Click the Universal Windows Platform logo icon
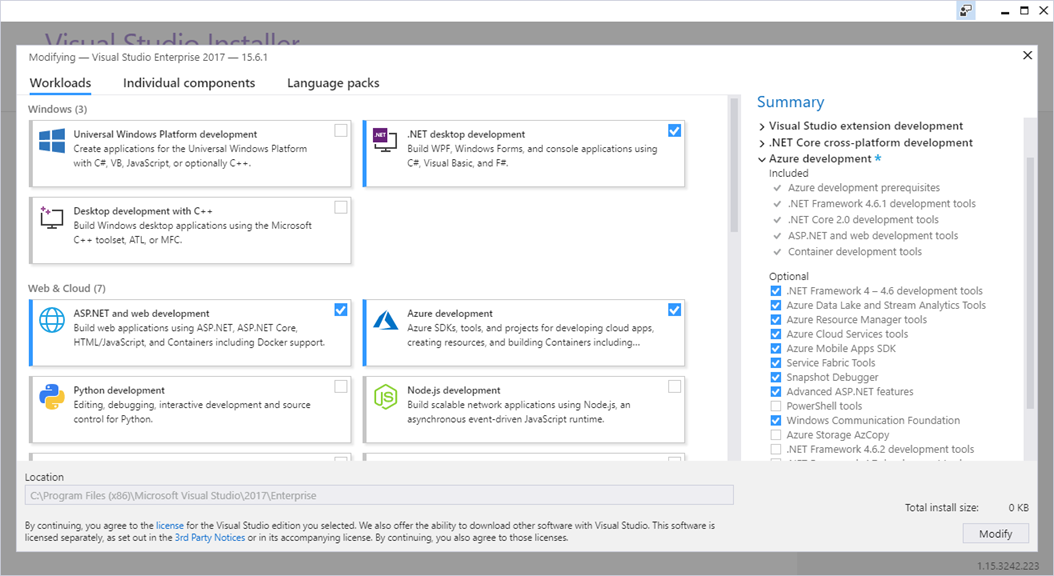This screenshot has height=576, width=1054. (52, 141)
